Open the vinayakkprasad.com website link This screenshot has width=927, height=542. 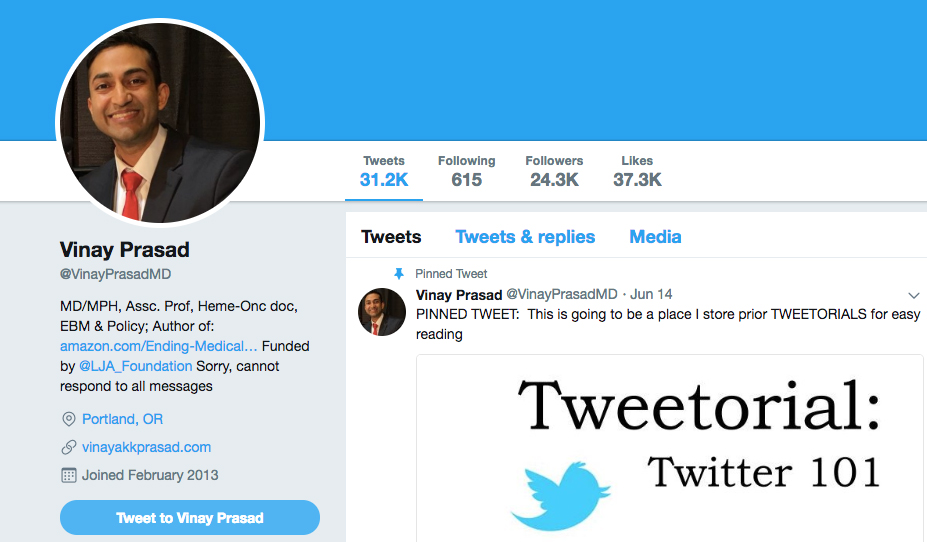(146, 447)
